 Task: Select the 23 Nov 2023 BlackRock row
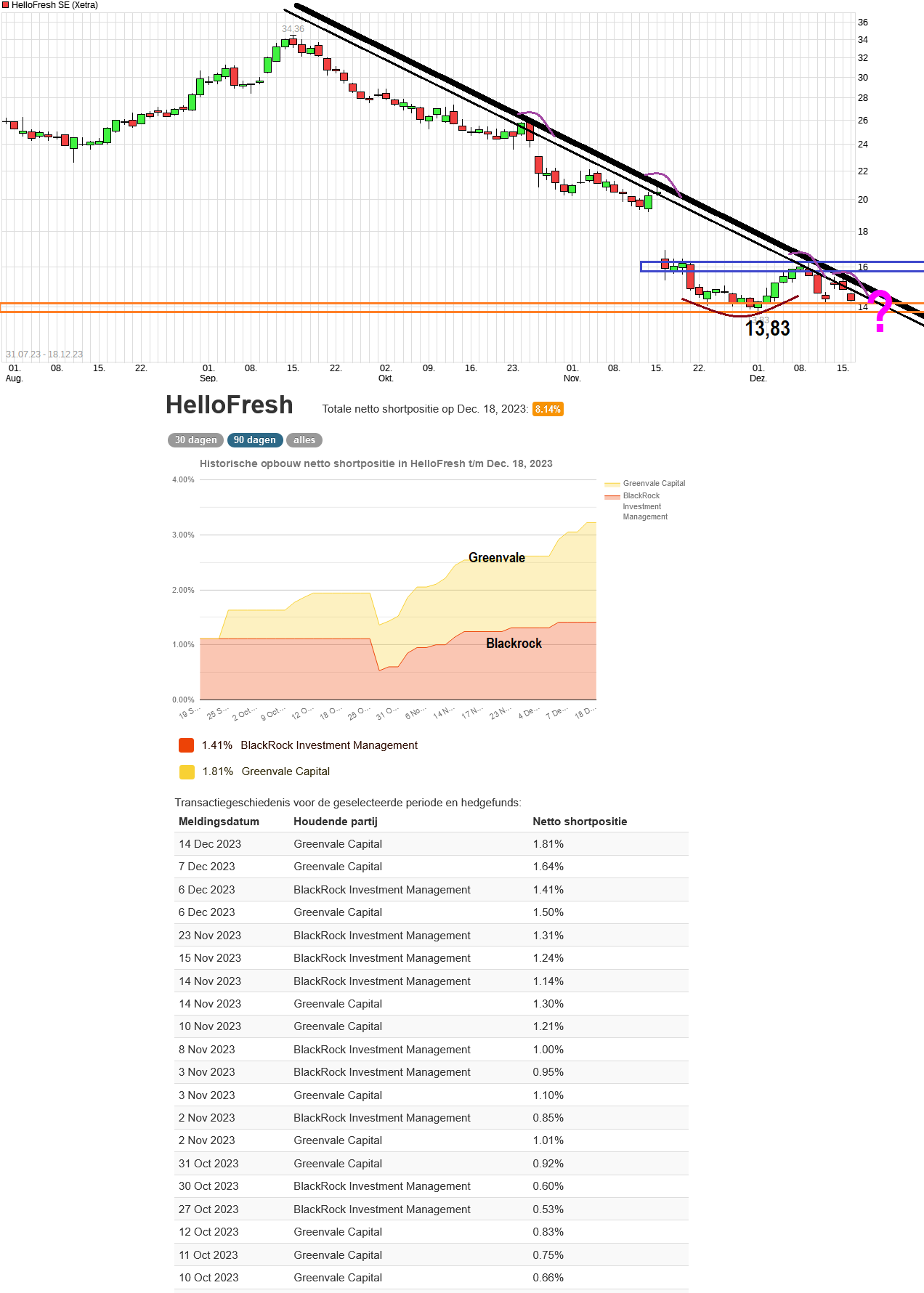(431, 936)
